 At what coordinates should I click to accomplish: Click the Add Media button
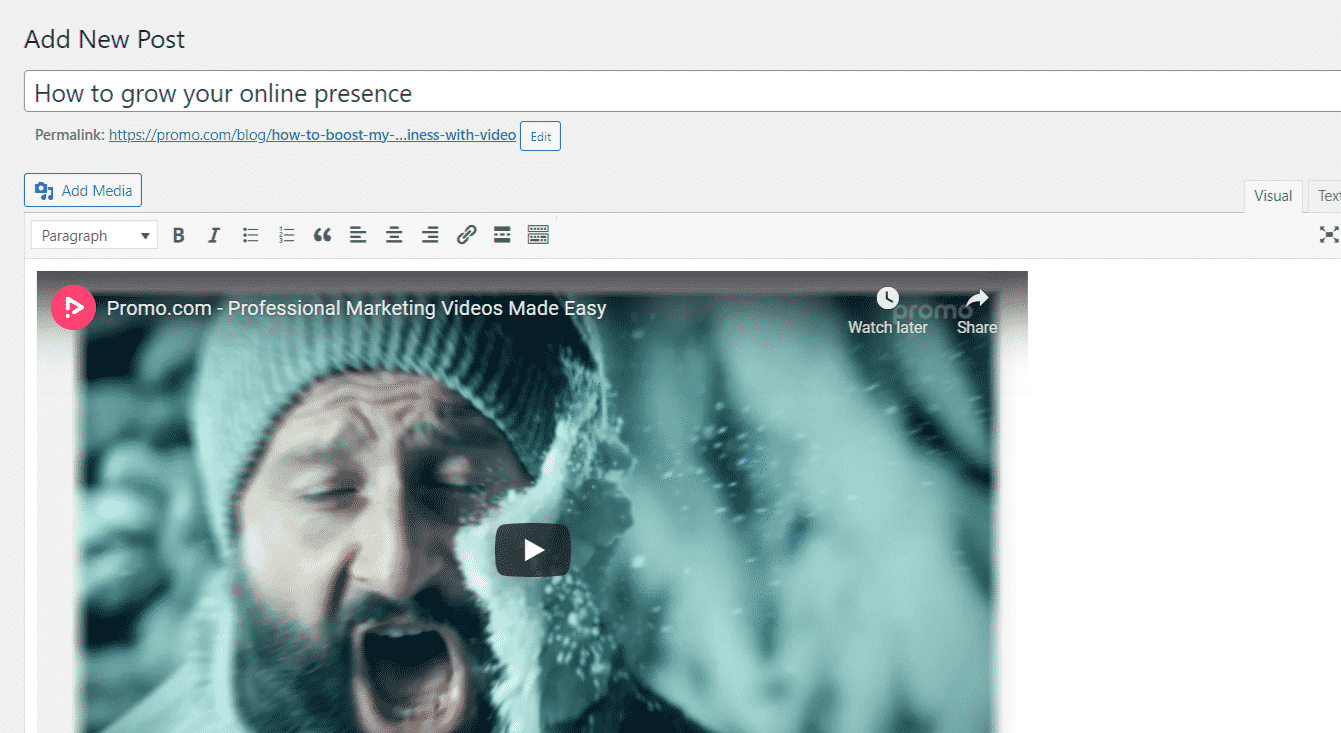coord(82,190)
